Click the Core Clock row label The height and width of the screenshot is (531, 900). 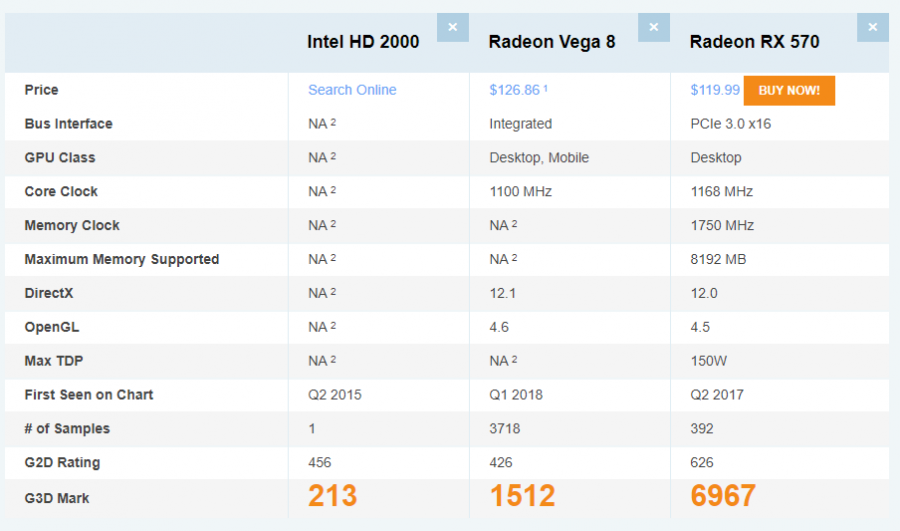pyautogui.click(x=61, y=192)
